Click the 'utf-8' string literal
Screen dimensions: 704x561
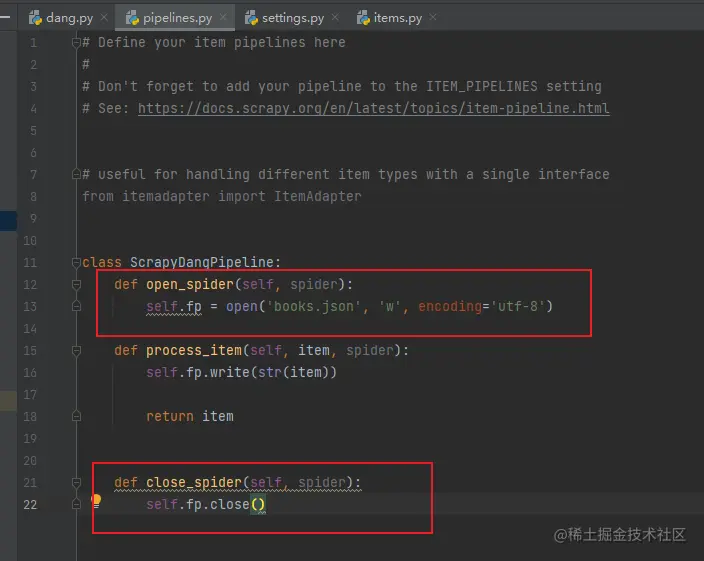(518, 306)
